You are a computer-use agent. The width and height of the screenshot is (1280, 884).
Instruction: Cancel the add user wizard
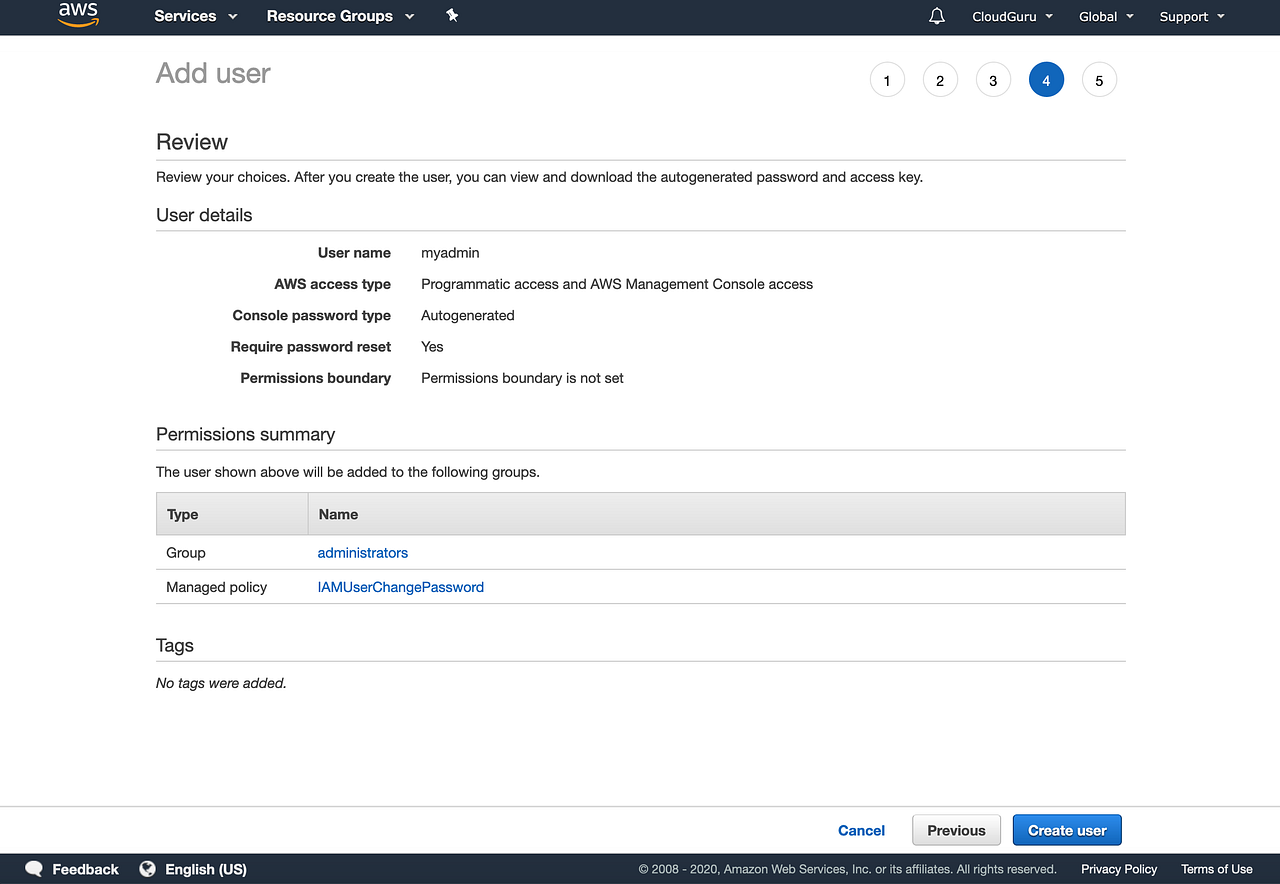861,830
